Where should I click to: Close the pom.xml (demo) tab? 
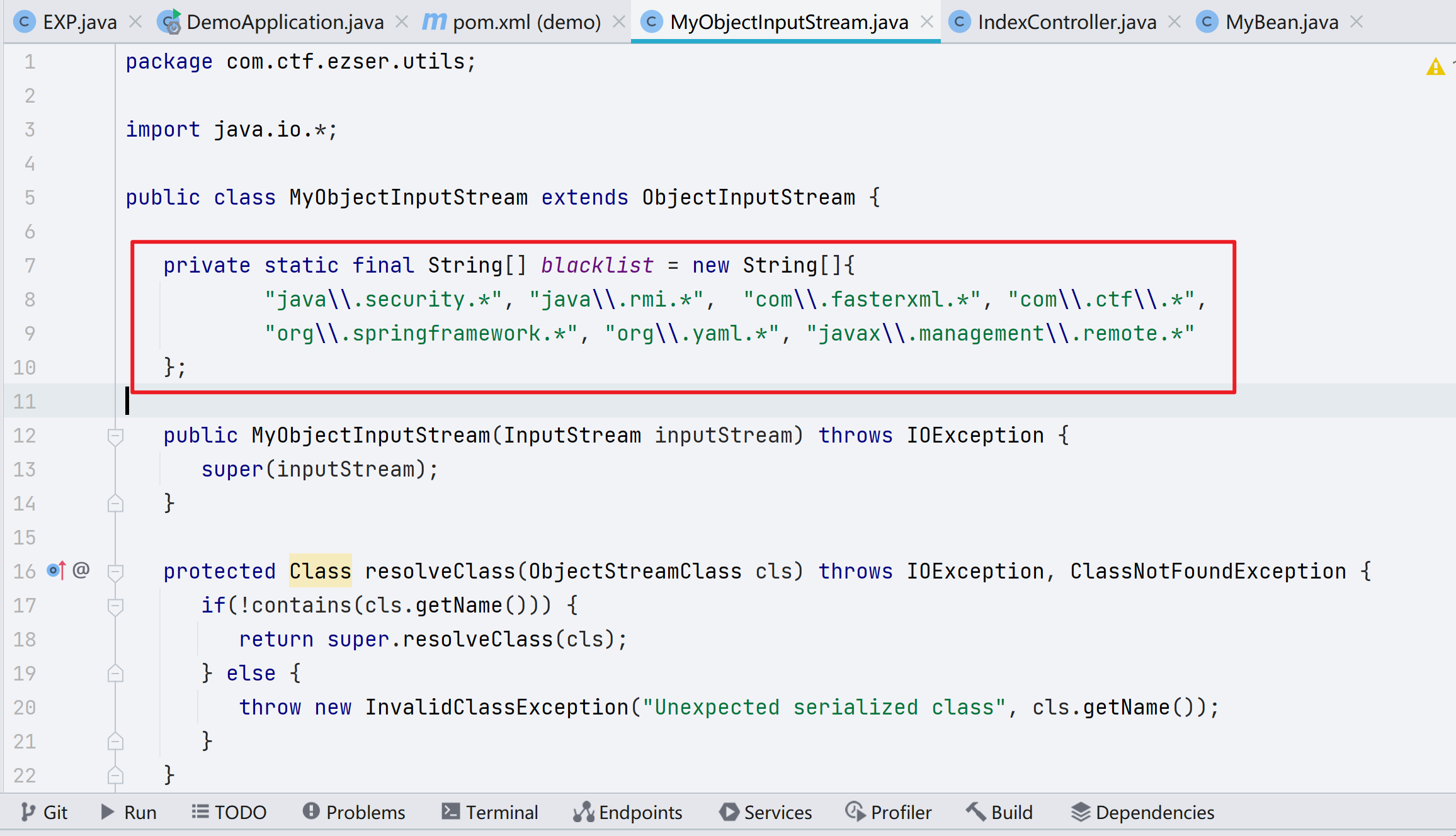[x=619, y=22]
